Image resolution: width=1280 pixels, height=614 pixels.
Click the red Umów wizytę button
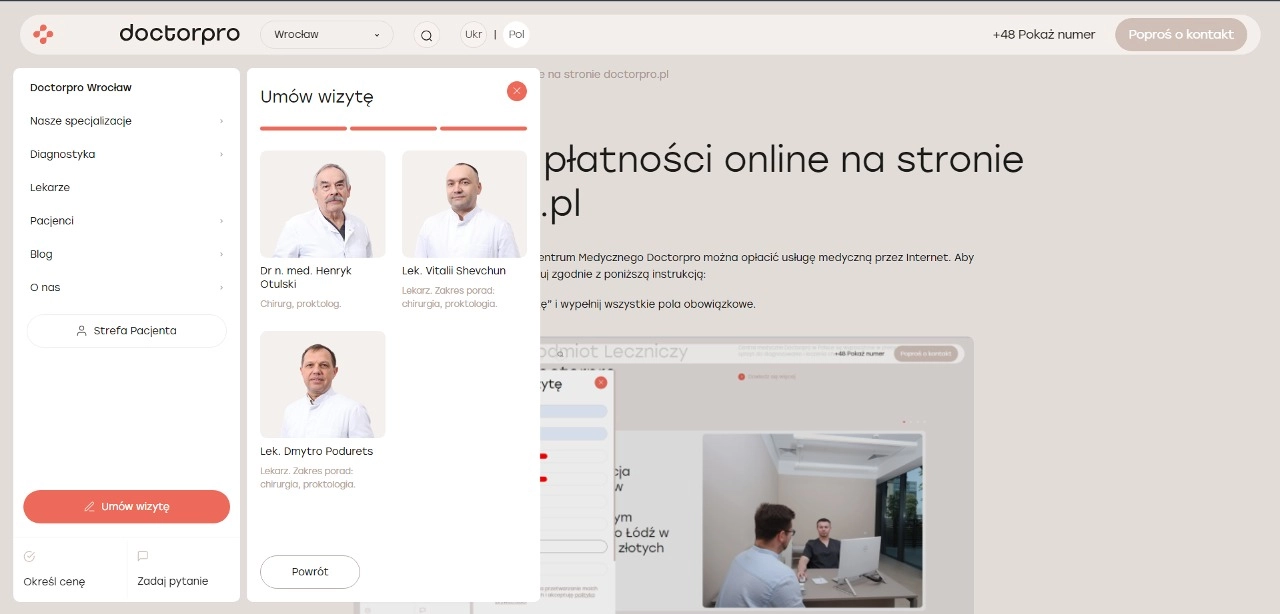[x=126, y=506]
